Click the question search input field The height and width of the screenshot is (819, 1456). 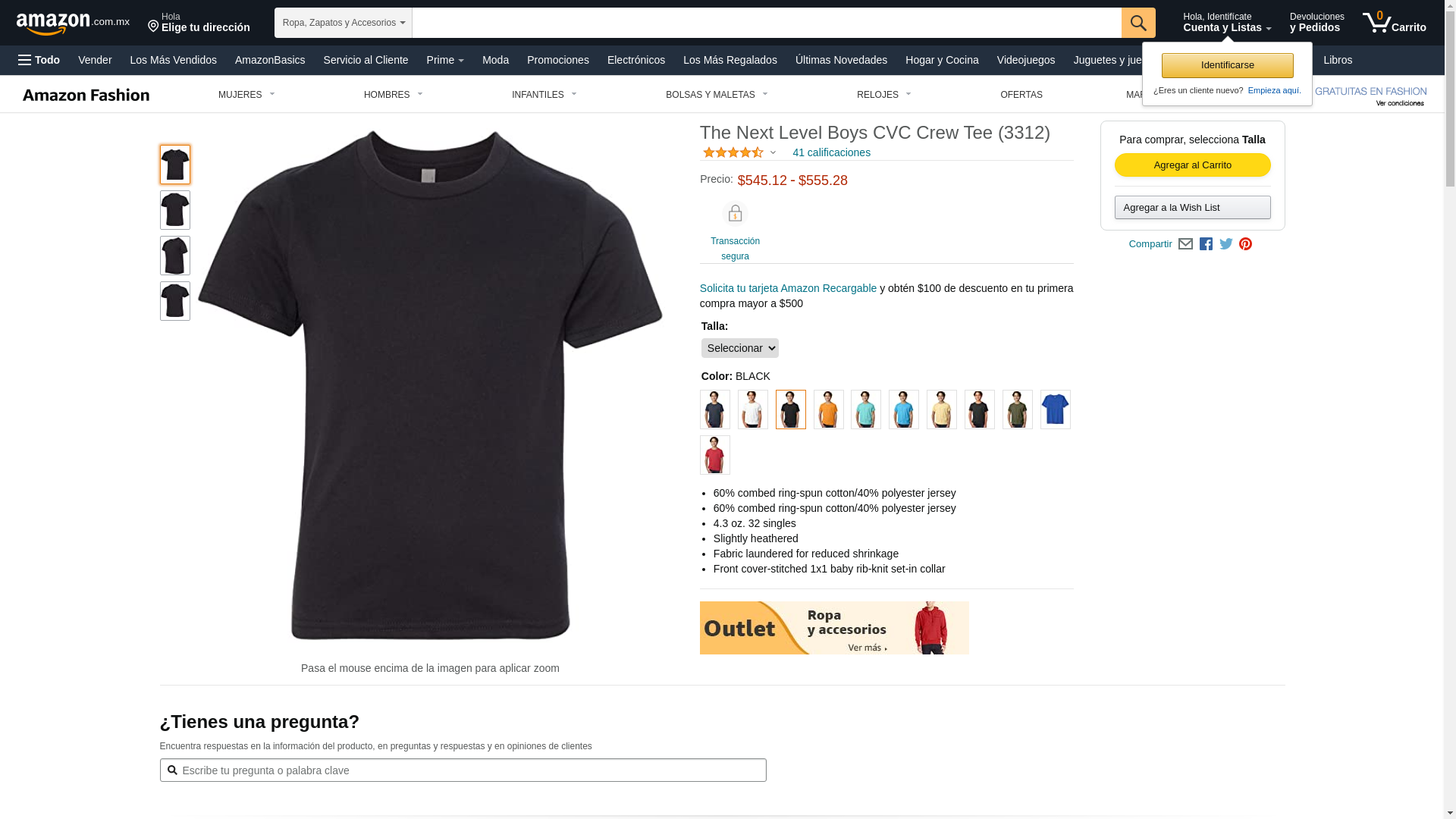(x=463, y=770)
